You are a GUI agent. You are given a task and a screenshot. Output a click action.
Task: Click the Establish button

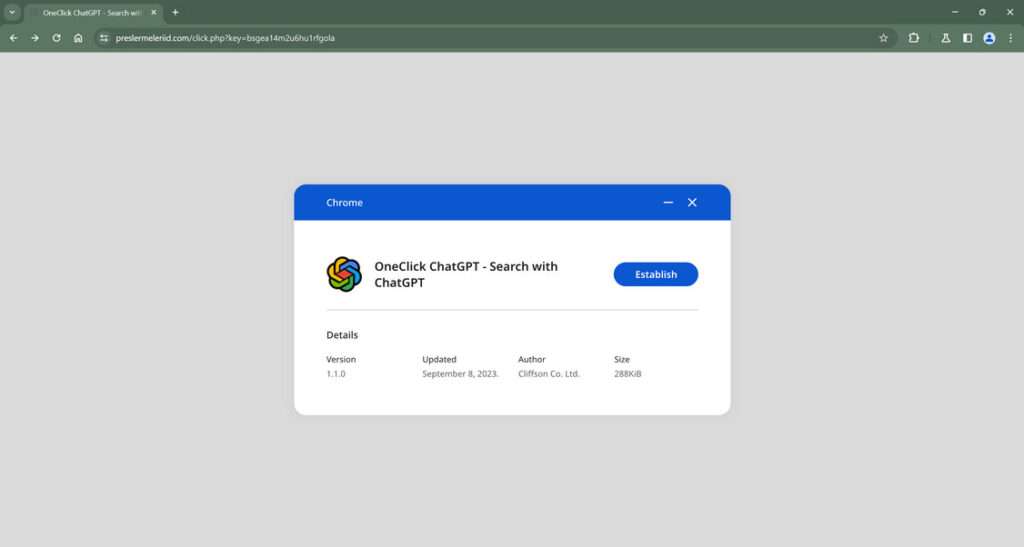tap(656, 274)
